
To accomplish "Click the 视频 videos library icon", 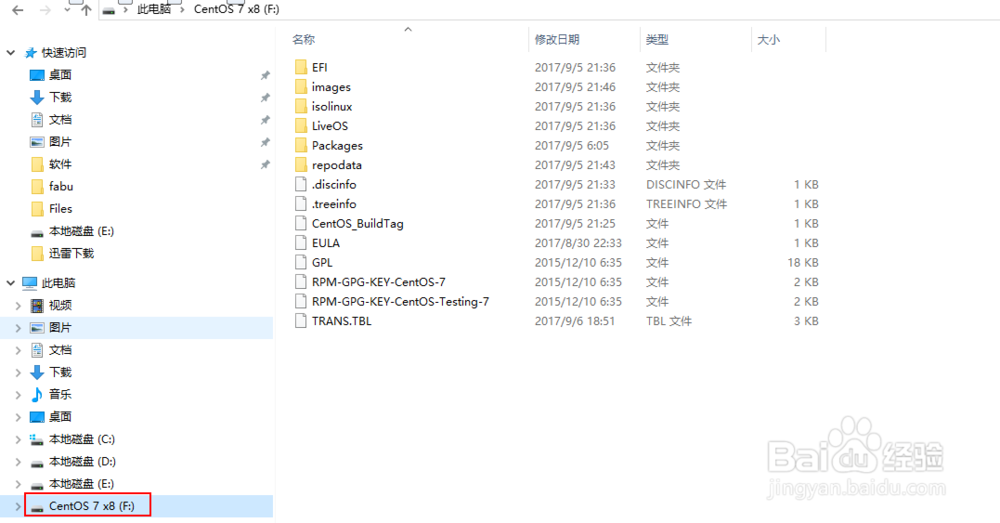I will tap(37, 305).
